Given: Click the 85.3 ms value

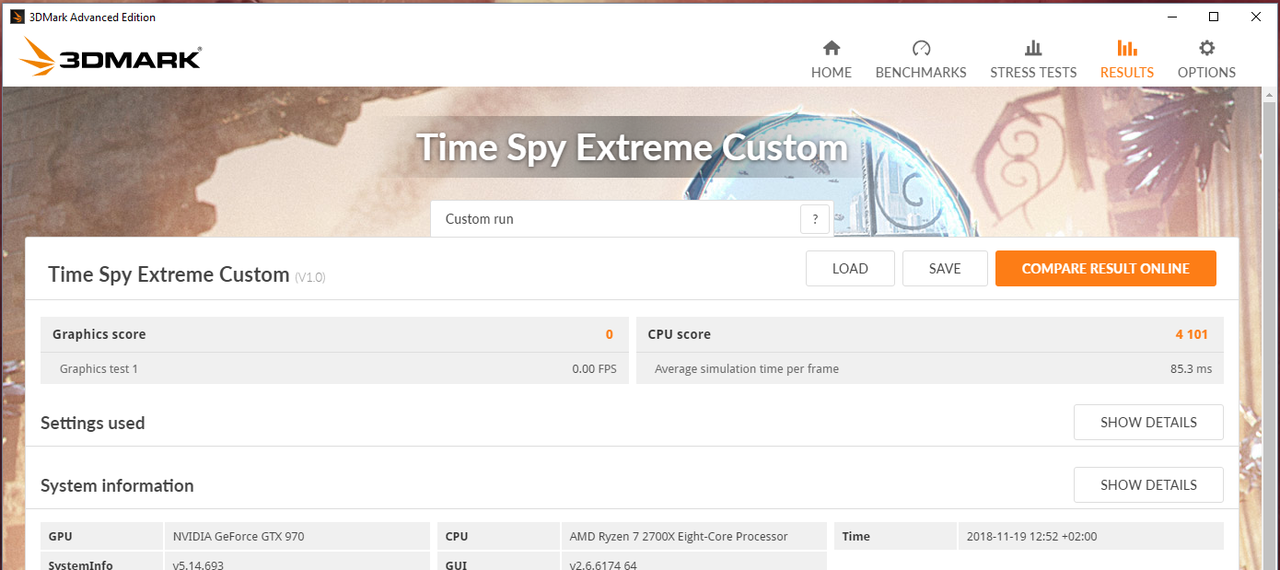Looking at the screenshot, I should point(1191,369).
